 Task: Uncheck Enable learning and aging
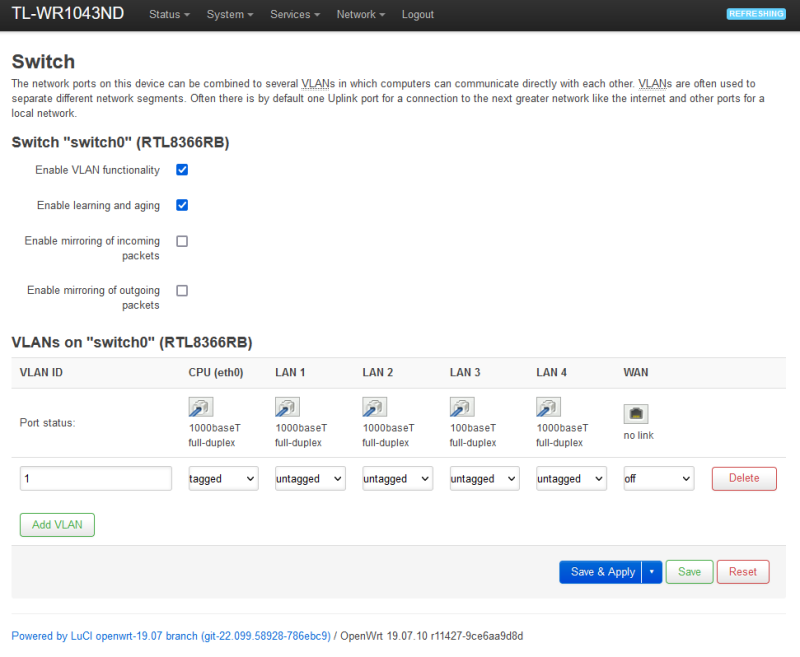(182, 205)
